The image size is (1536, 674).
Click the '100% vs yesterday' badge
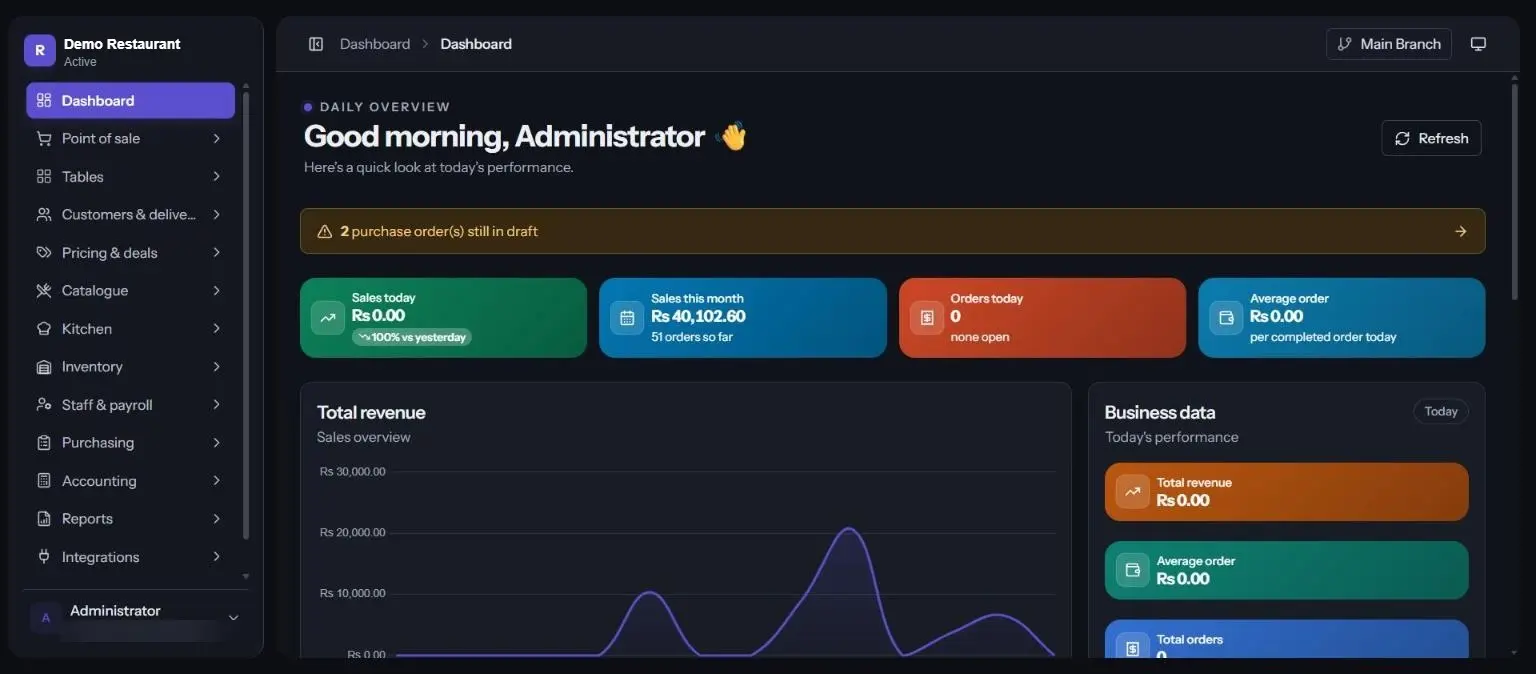click(412, 337)
